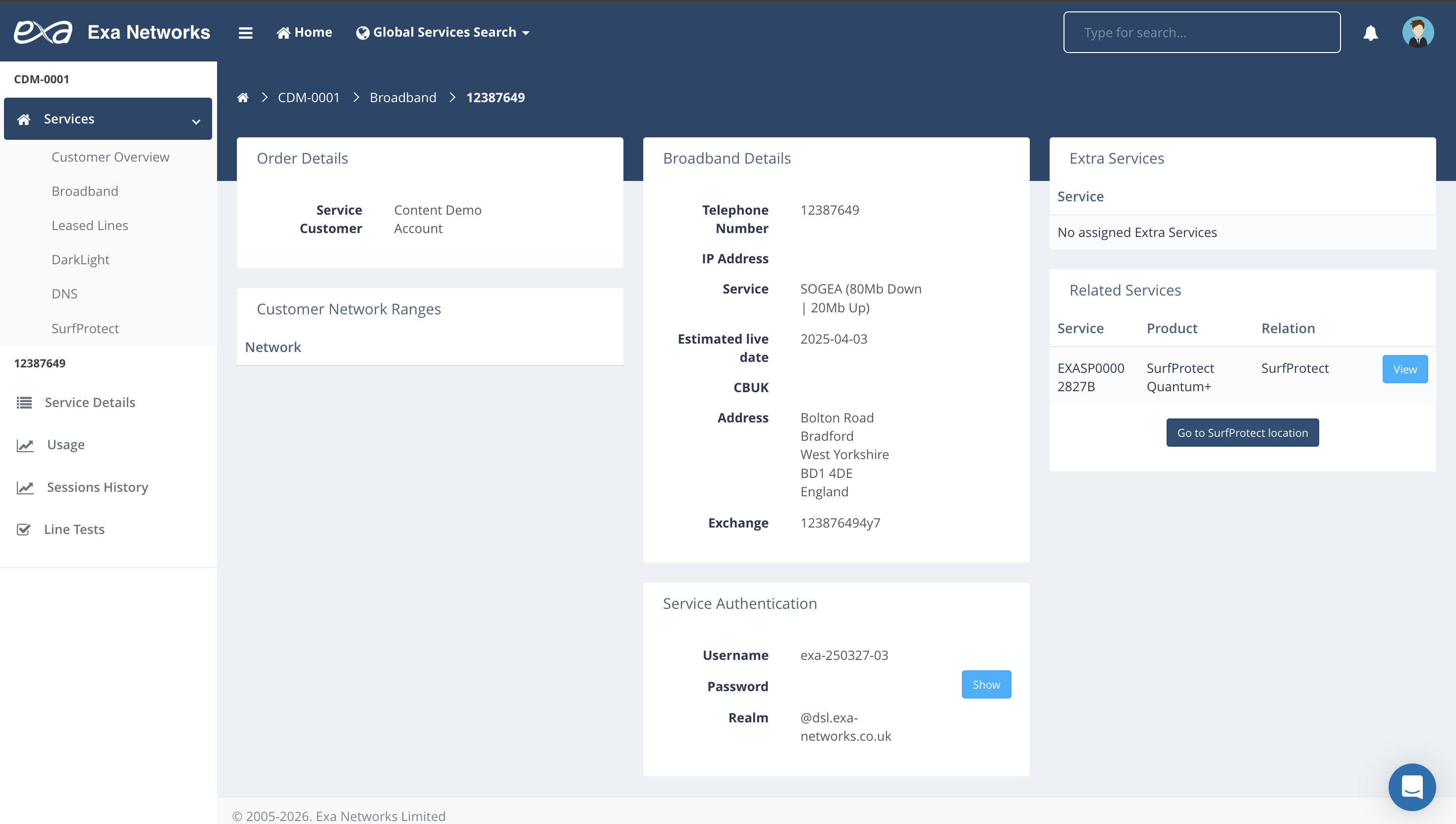Screen dimensions: 1456x824
Task: Click Go to SurfProtect location
Action: click(1242, 432)
